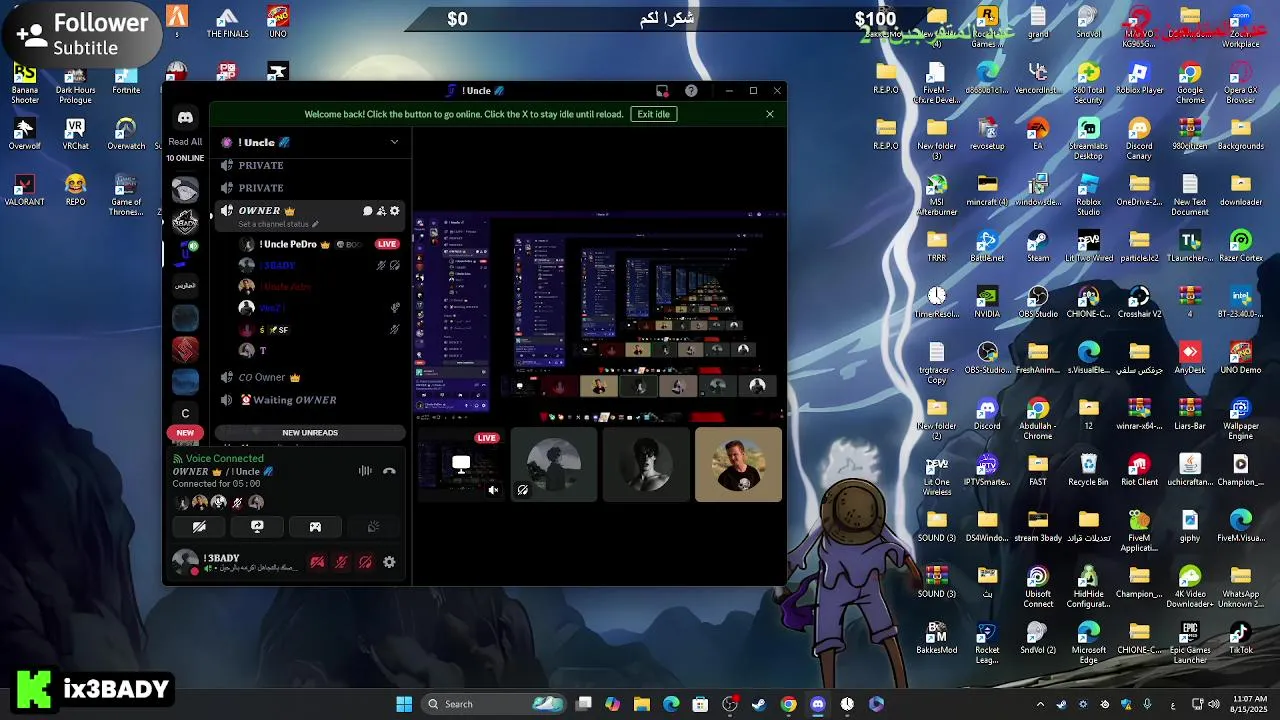Click the noise suppression waveform icon

click(x=365, y=471)
